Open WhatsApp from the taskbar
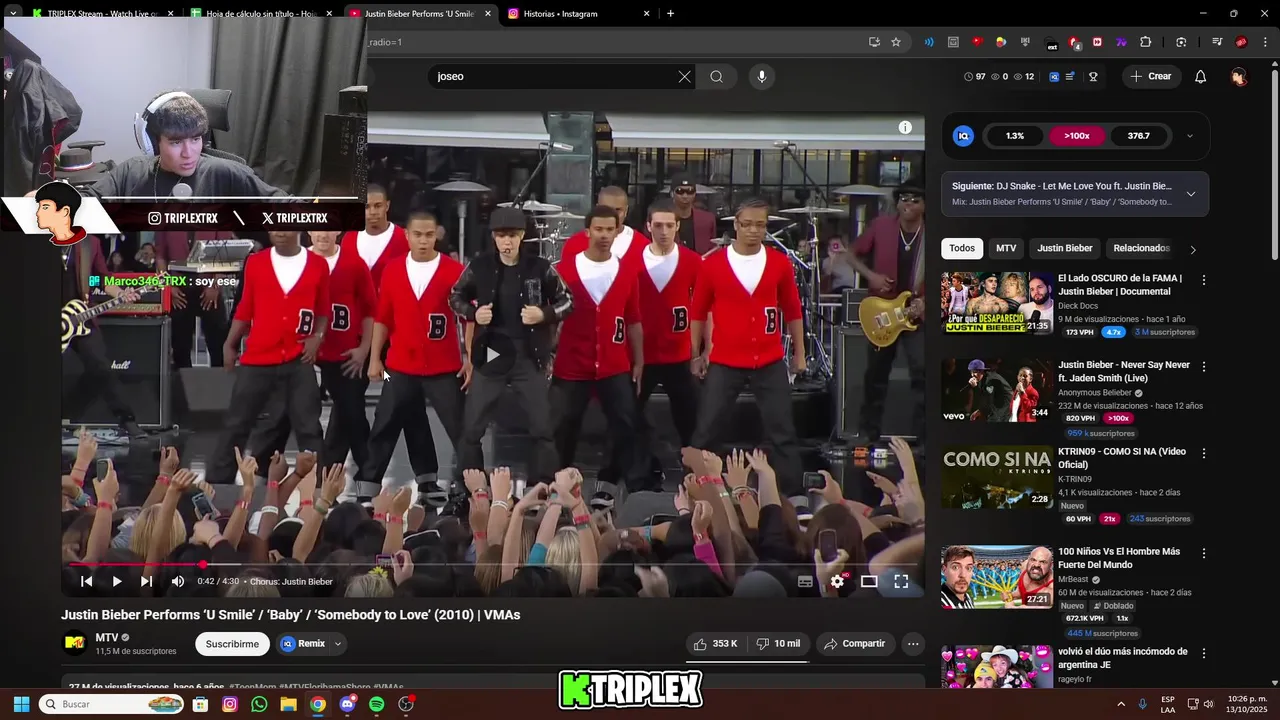The width and height of the screenshot is (1280, 720). click(x=259, y=704)
